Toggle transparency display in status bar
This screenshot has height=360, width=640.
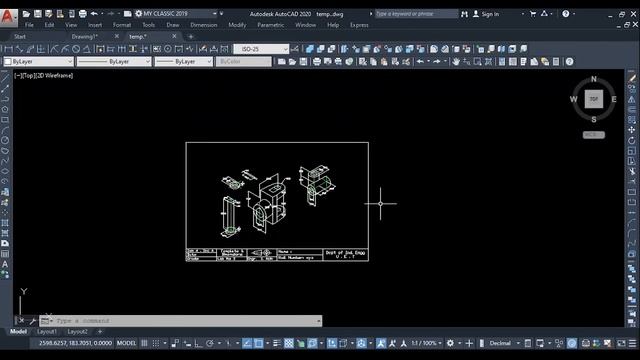(x=289, y=343)
